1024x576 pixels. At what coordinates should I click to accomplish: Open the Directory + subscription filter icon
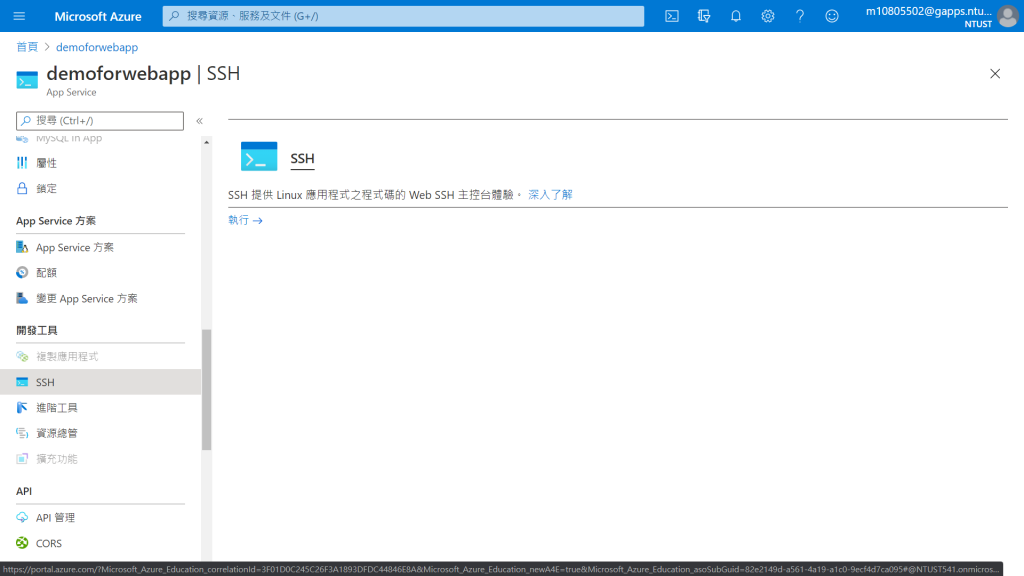pyautogui.click(x=703, y=16)
